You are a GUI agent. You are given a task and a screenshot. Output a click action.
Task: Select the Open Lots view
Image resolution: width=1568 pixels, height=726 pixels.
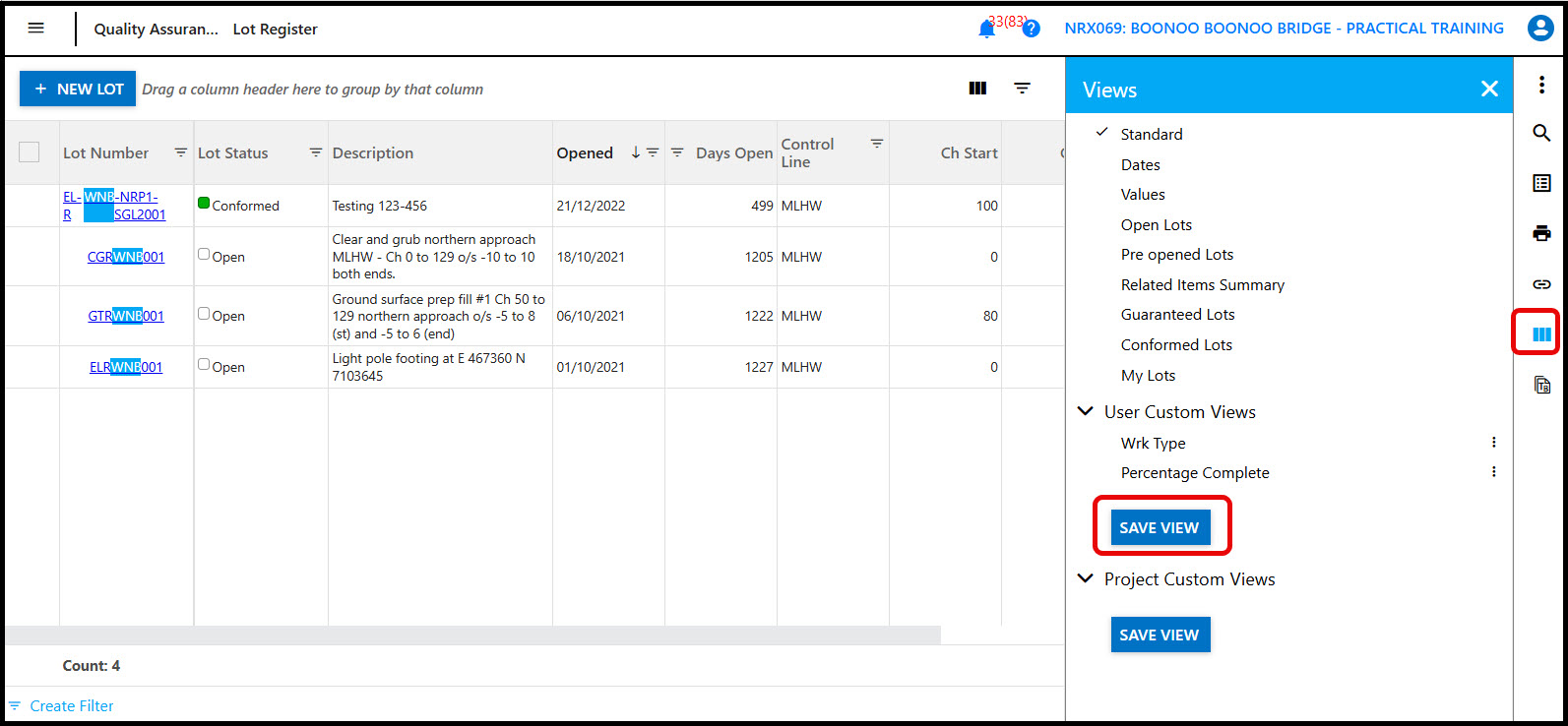click(x=1156, y=225)
